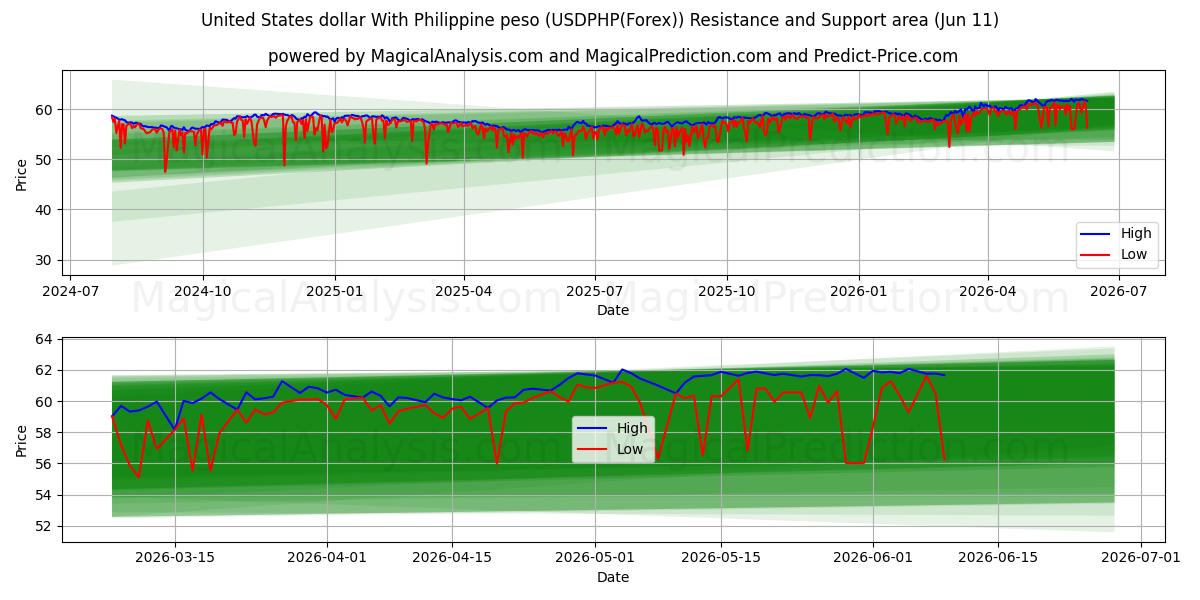Click the 'powered by MagicalAnalysis.com' subtitle
The image size is (1200, 600).
613,56
